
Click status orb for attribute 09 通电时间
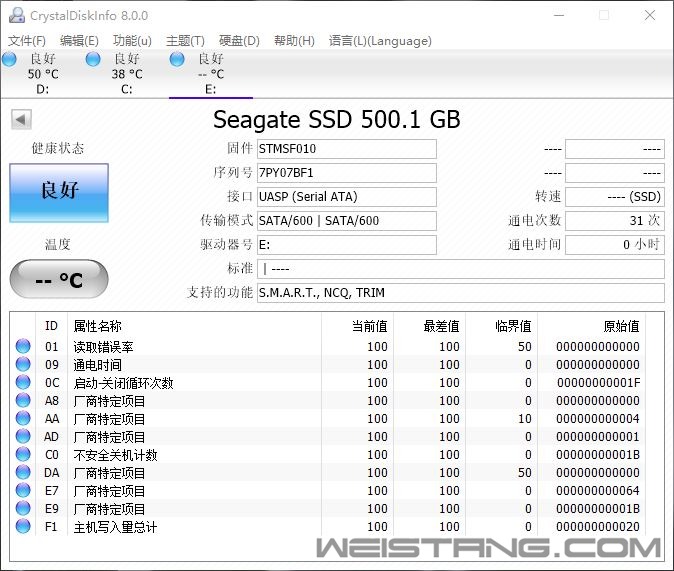(x=23, y=364)
